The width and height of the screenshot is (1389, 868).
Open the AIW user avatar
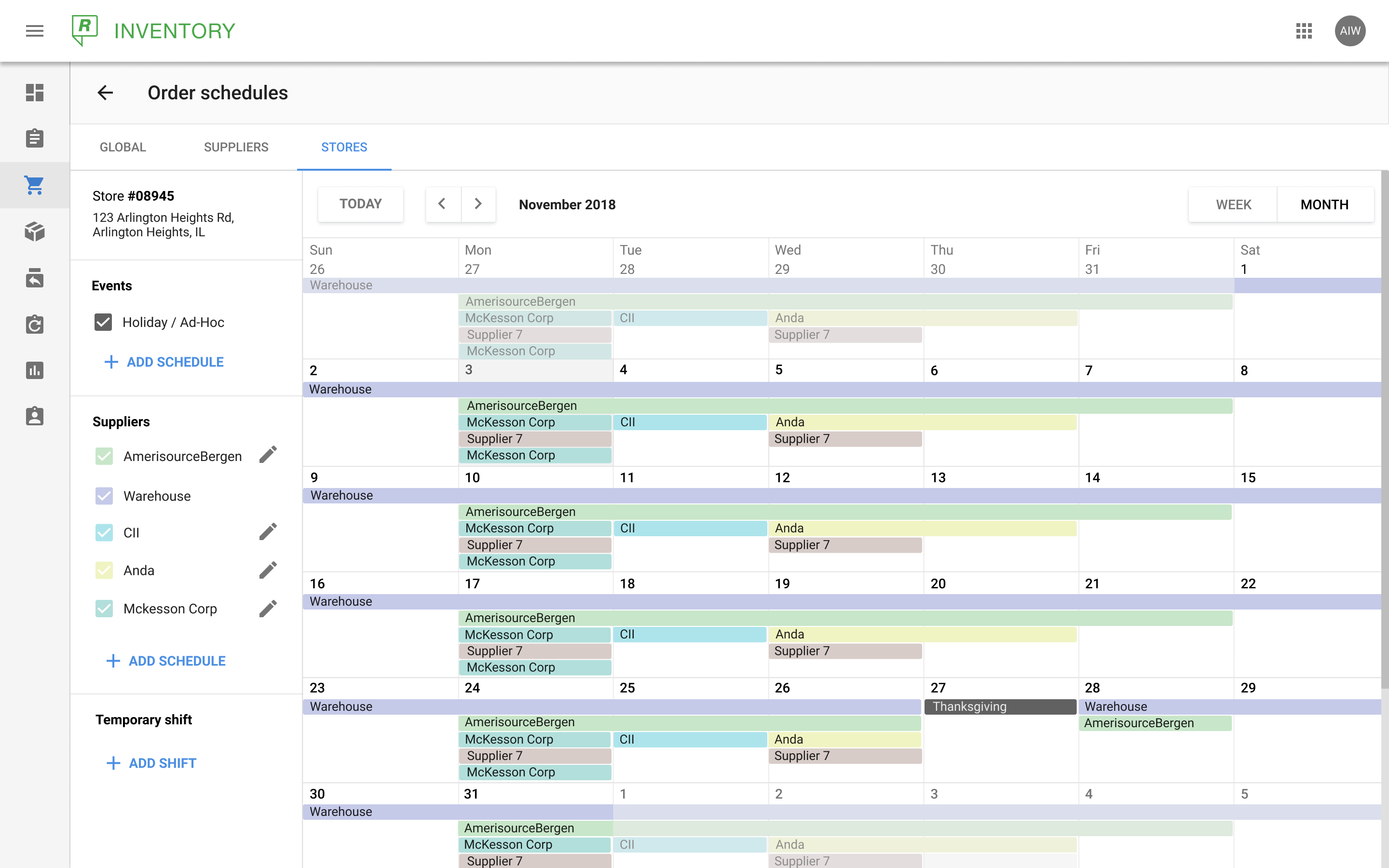(x=1349, y=31)
